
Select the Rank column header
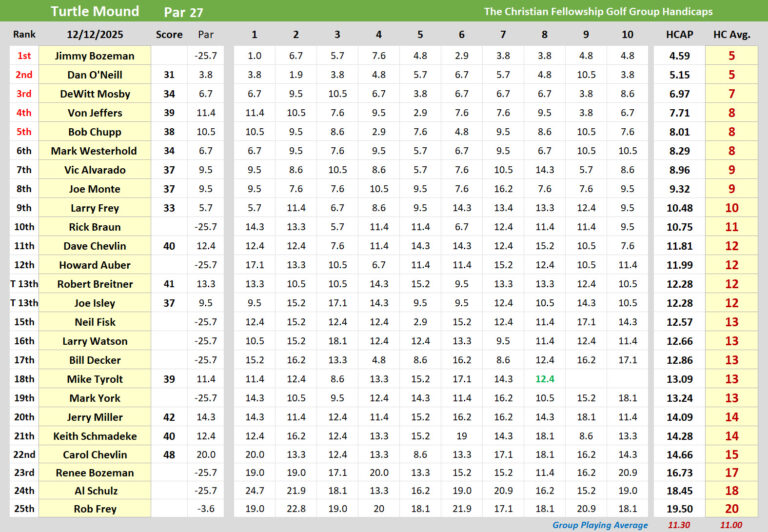click(x=24, y=34)
